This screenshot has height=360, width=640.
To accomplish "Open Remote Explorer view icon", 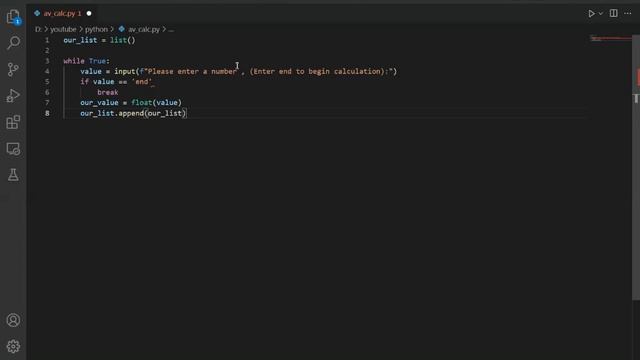I will [x=13, y=149].
